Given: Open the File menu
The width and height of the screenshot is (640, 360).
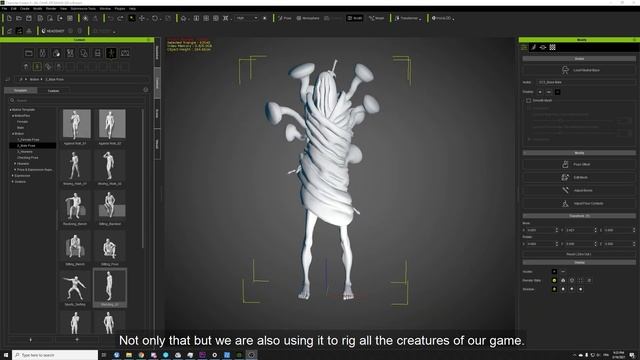Looking at the screenshot, I should point(4,9).
